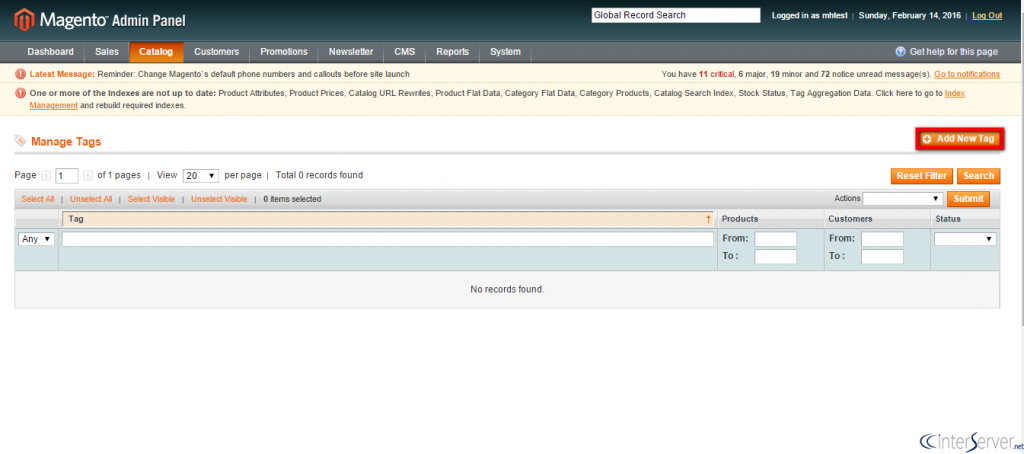
Task: Open the Catalog menu
Action: click(156, 52)
